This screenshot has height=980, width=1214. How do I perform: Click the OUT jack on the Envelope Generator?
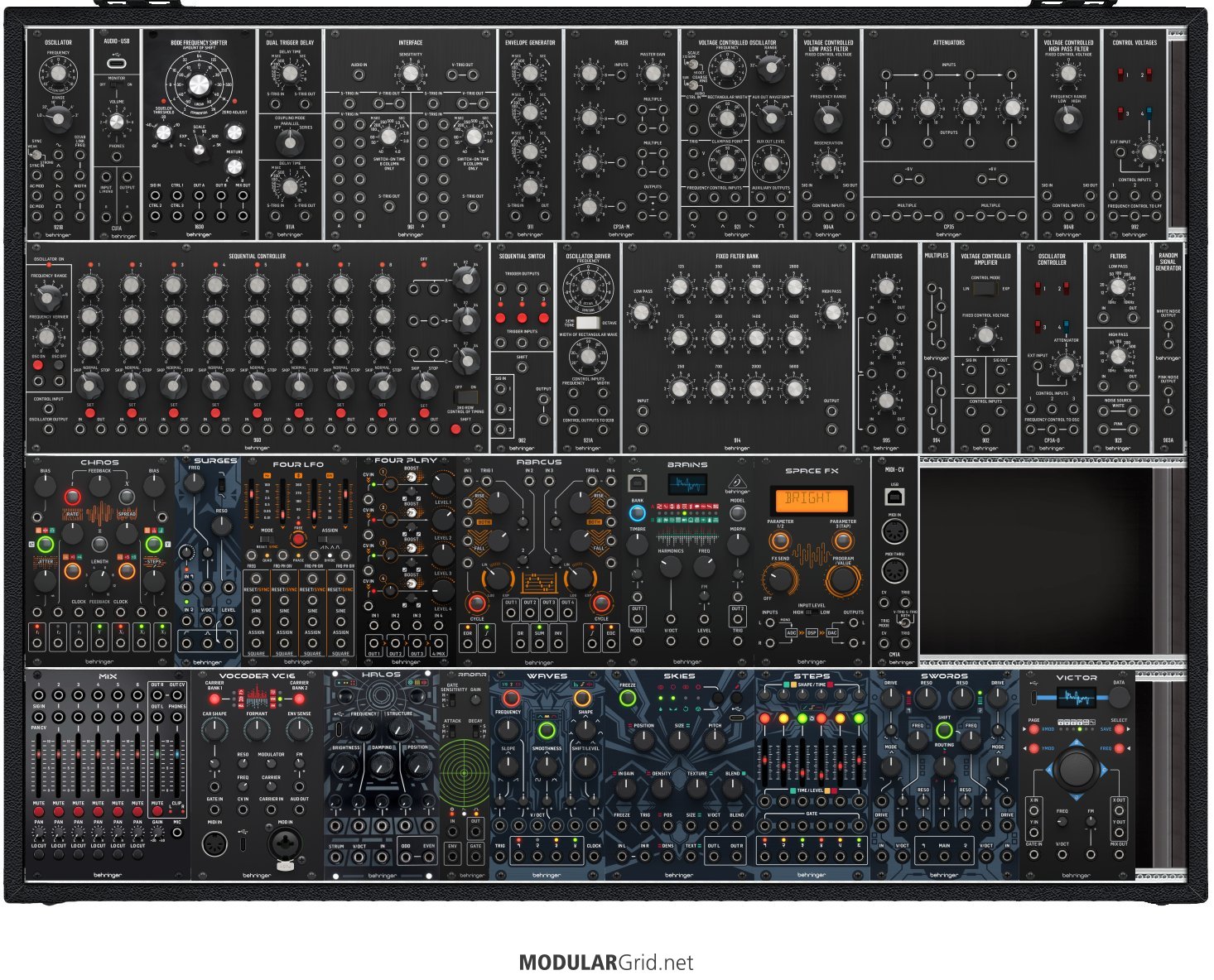tap(544, 217)
